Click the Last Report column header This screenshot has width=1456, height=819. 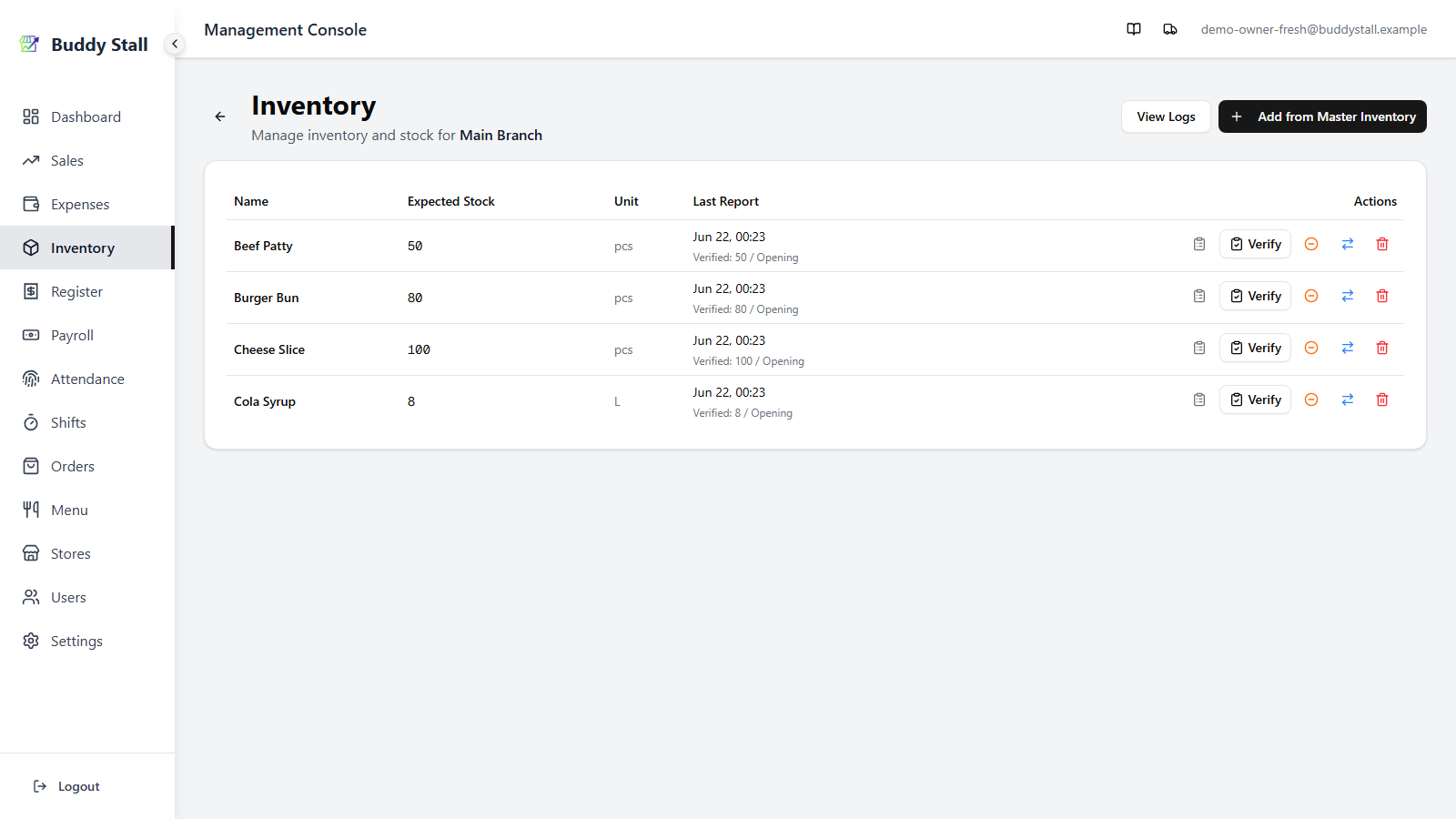(x=725, y=201)
